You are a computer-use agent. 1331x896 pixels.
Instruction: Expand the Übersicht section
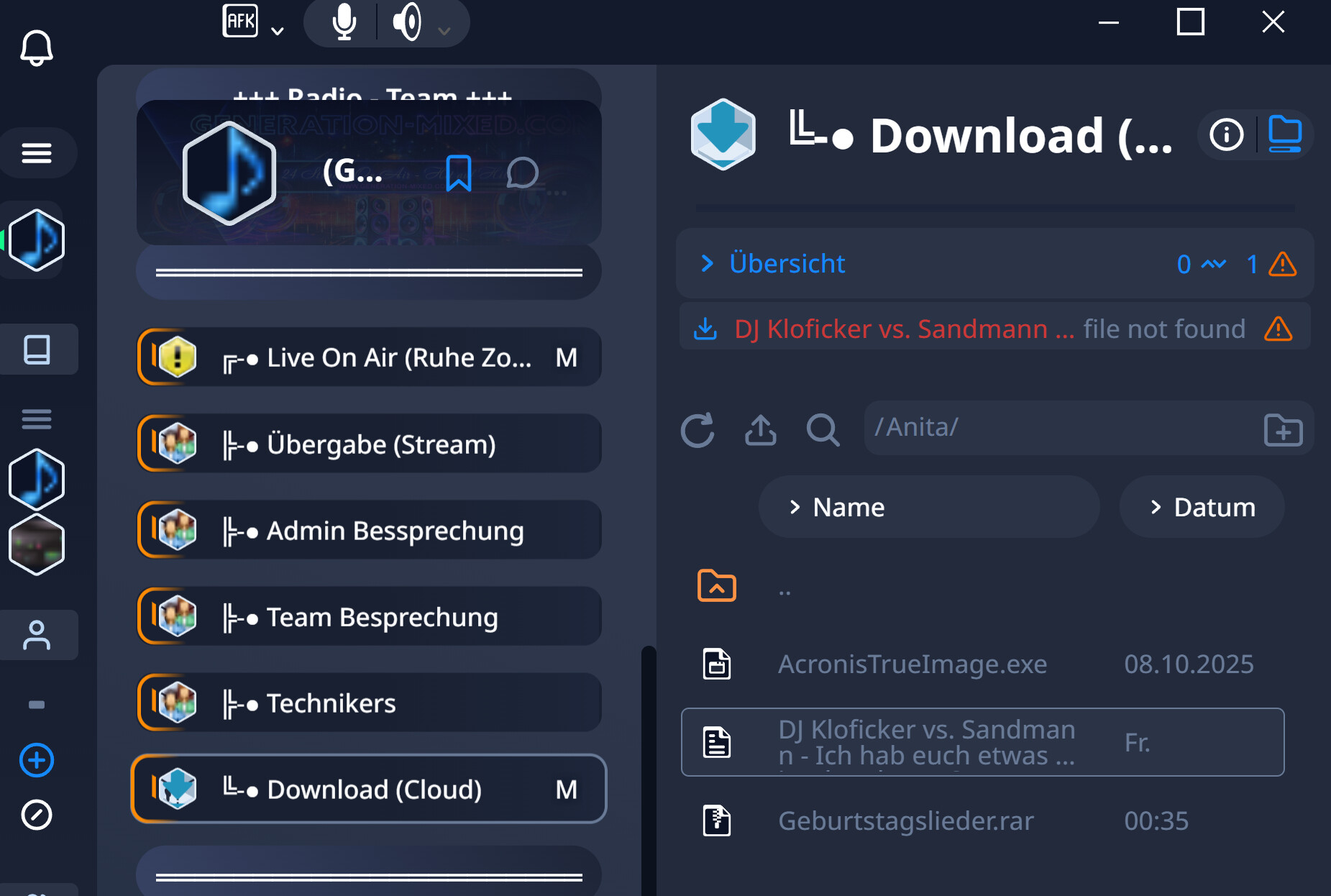point(787,263)
